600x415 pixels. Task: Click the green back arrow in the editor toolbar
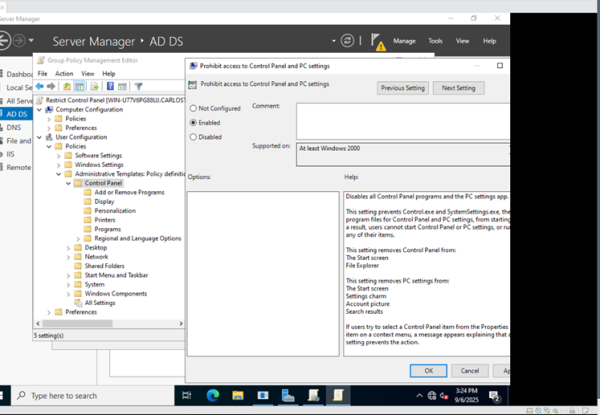click(x=41, y=87)
